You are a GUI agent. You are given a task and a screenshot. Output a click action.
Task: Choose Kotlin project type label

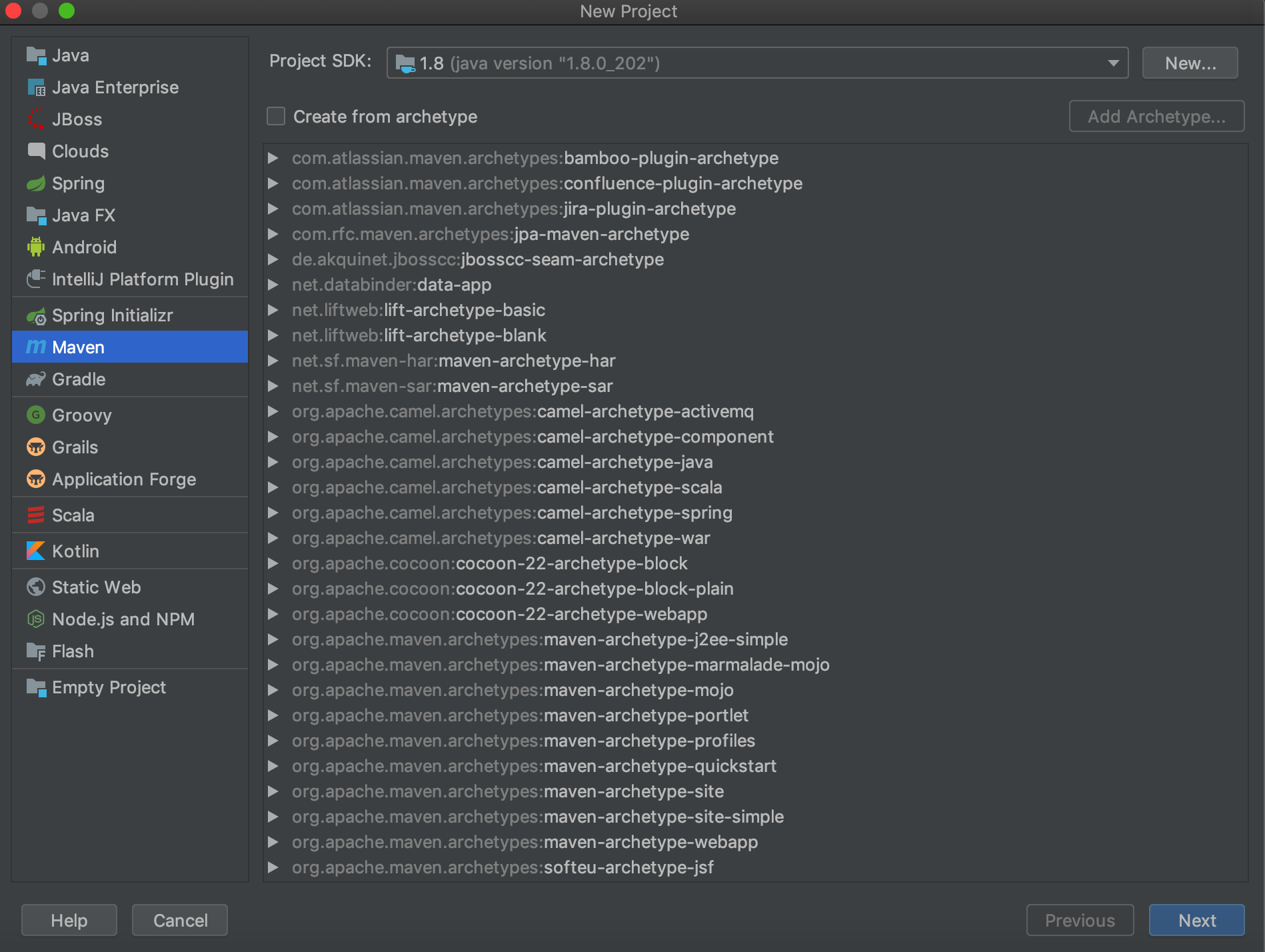[76, 551]
